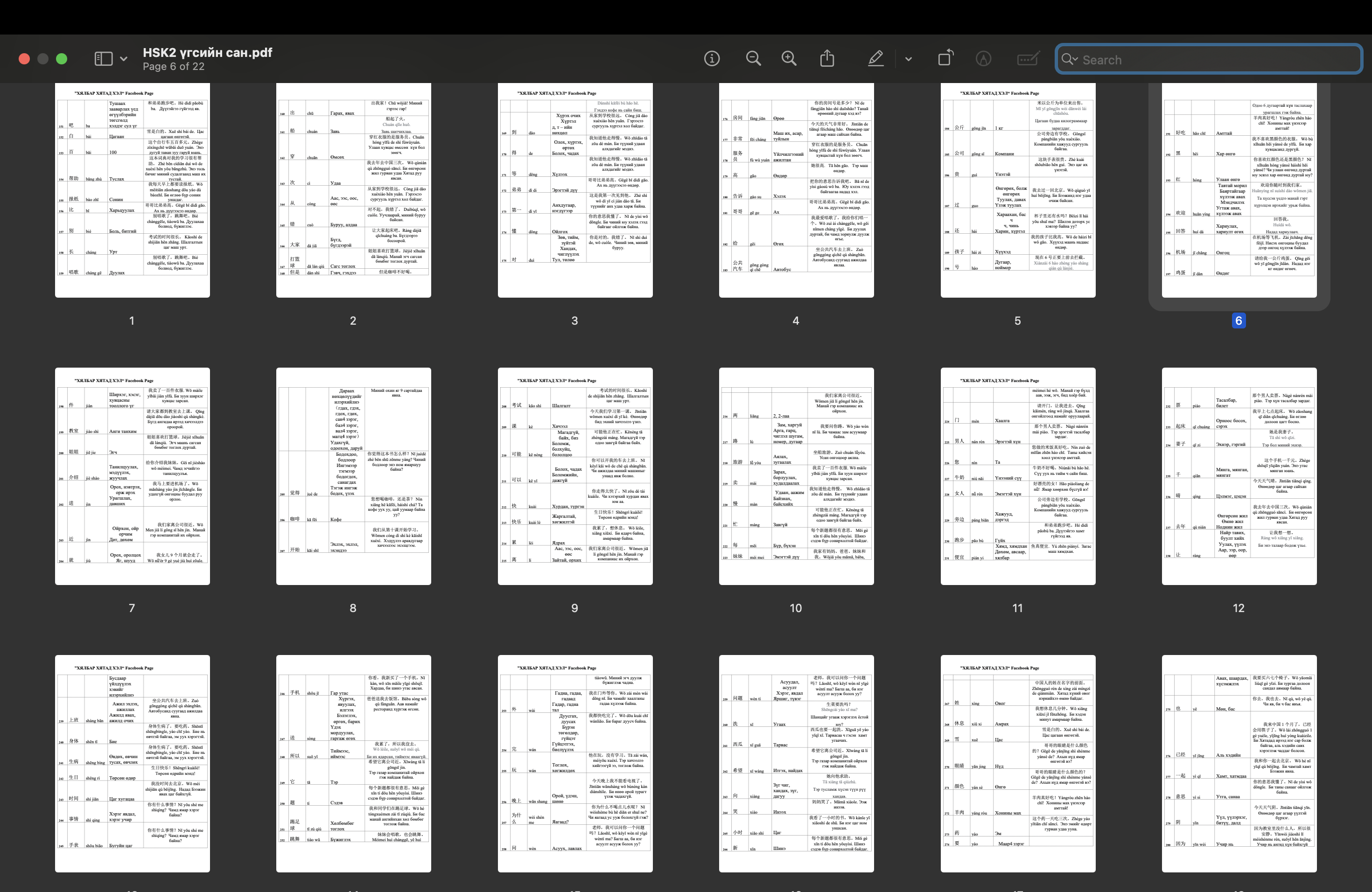This screenshot has height=892, width=1372.
Task: Expand search options magnifier dropdown
Action: tap(1069, 59)
